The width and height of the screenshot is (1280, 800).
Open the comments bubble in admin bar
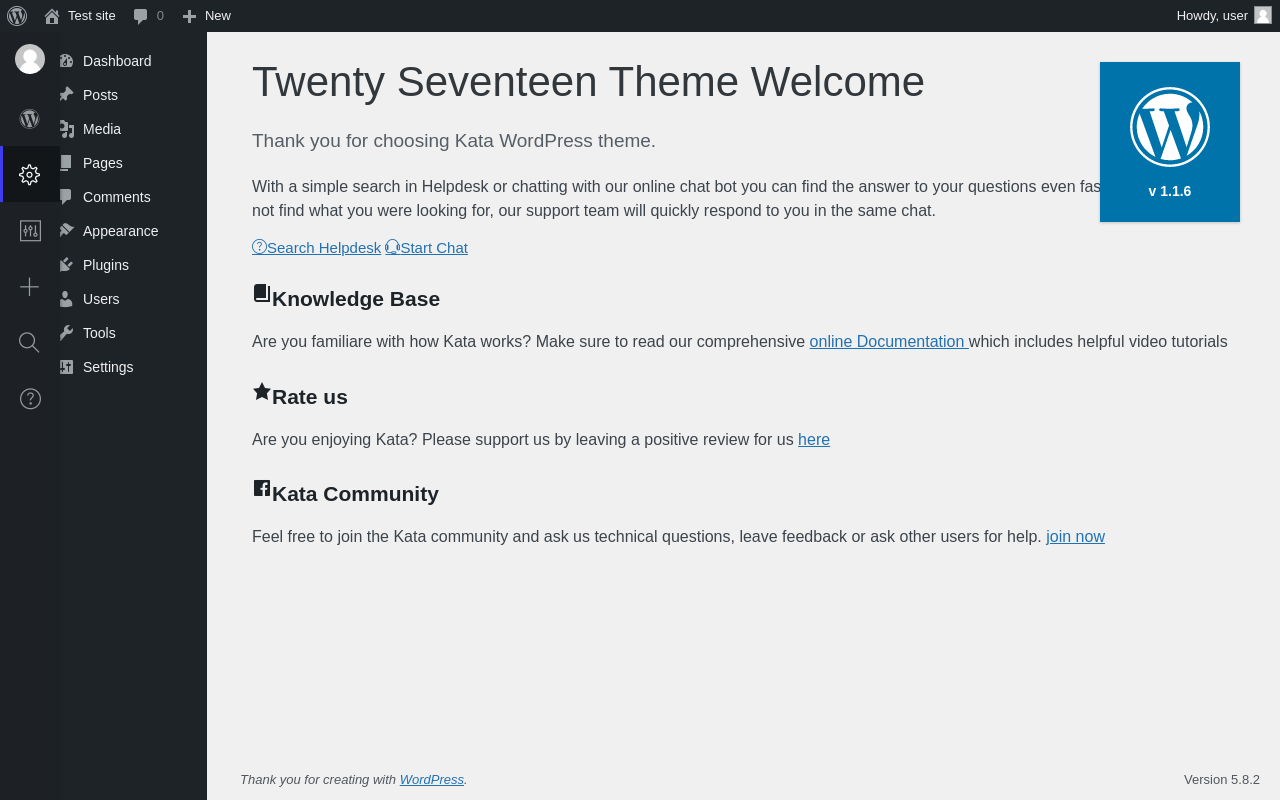(149, 16)
